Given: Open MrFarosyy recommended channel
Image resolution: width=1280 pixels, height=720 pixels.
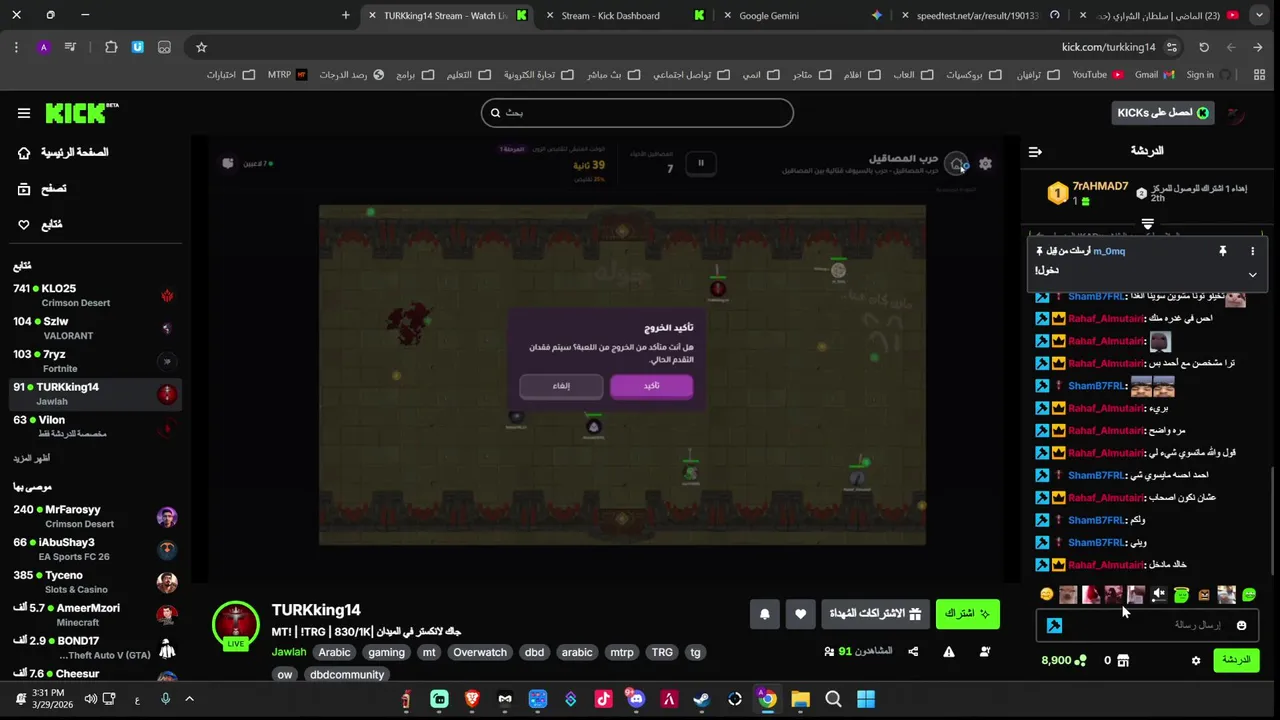Looking at the screenshot, I should [x=95, y=516].
